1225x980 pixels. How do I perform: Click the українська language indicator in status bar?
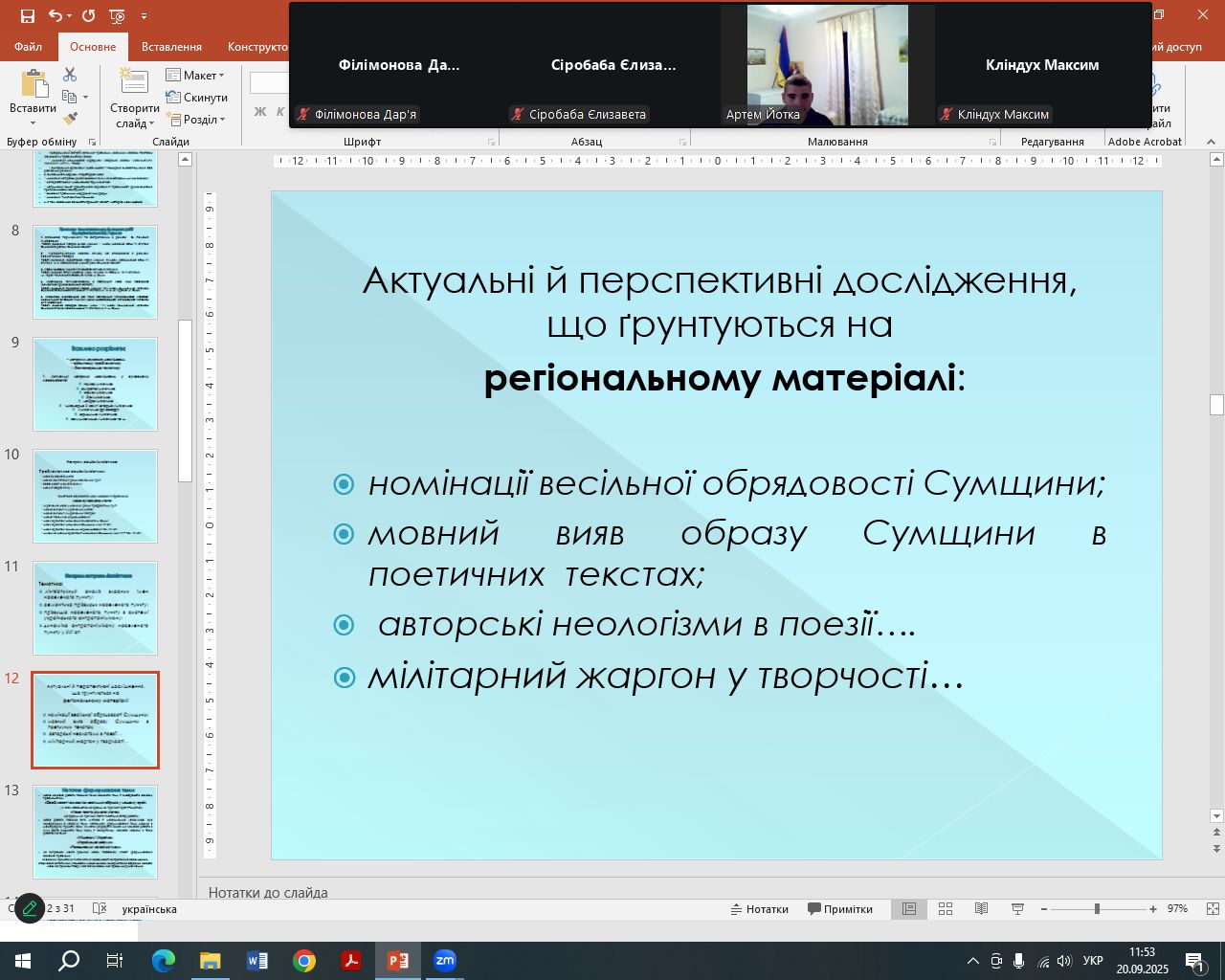click(x=148, y=909)
